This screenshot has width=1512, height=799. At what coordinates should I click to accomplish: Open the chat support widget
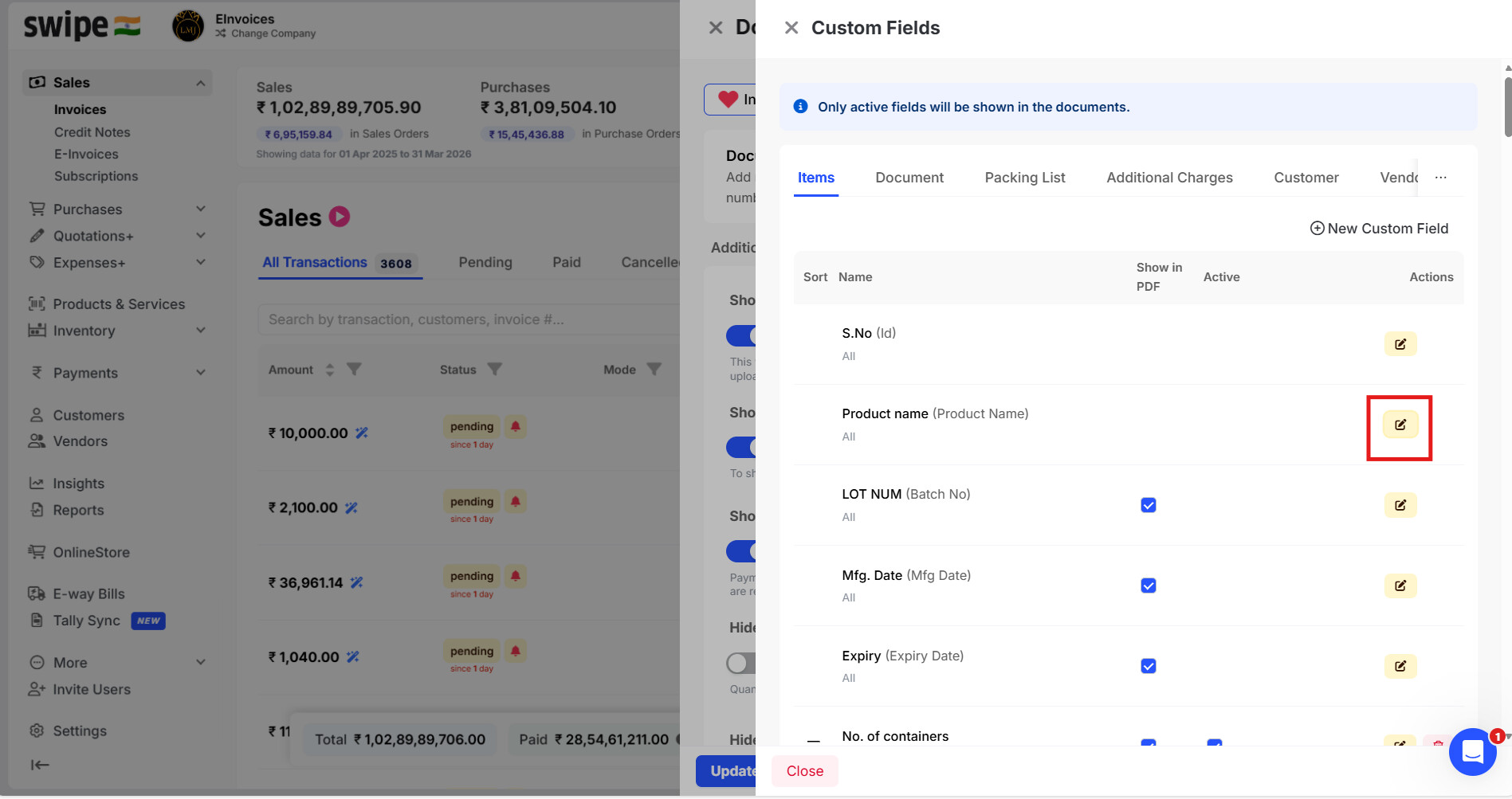pyautogui.click(x=1472, y=751)
